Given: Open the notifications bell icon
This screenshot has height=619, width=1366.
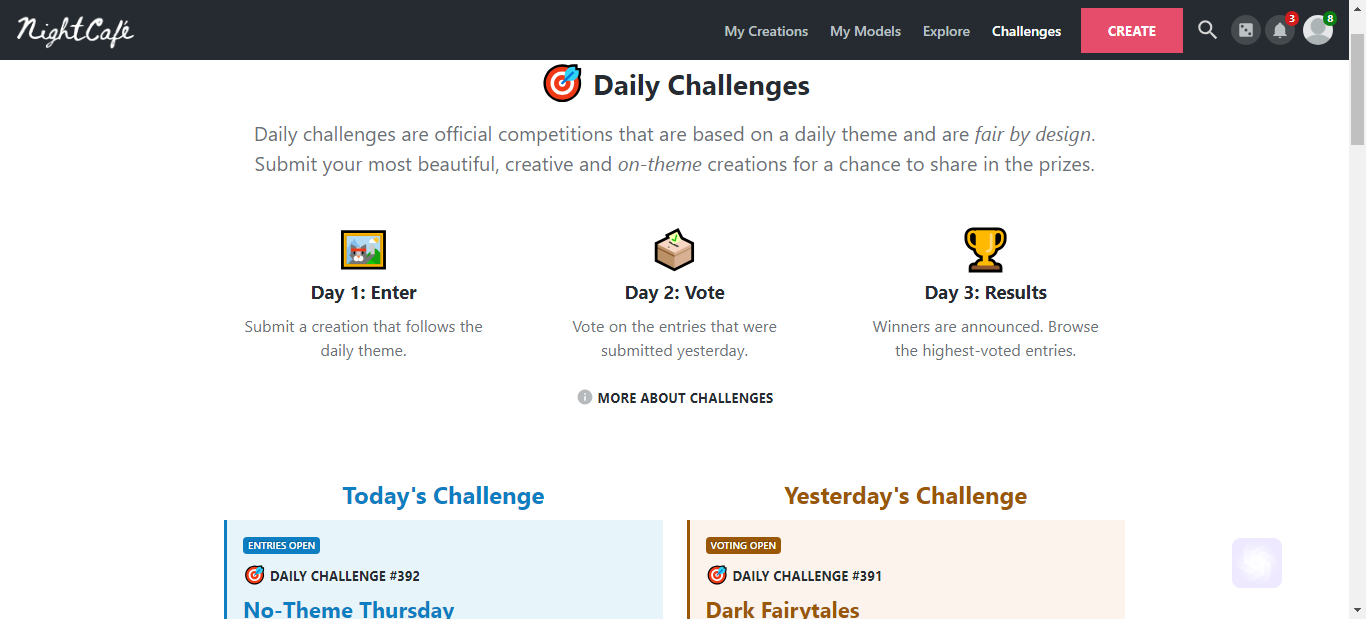Looking at the screenshot, I should coord(1280,30).
